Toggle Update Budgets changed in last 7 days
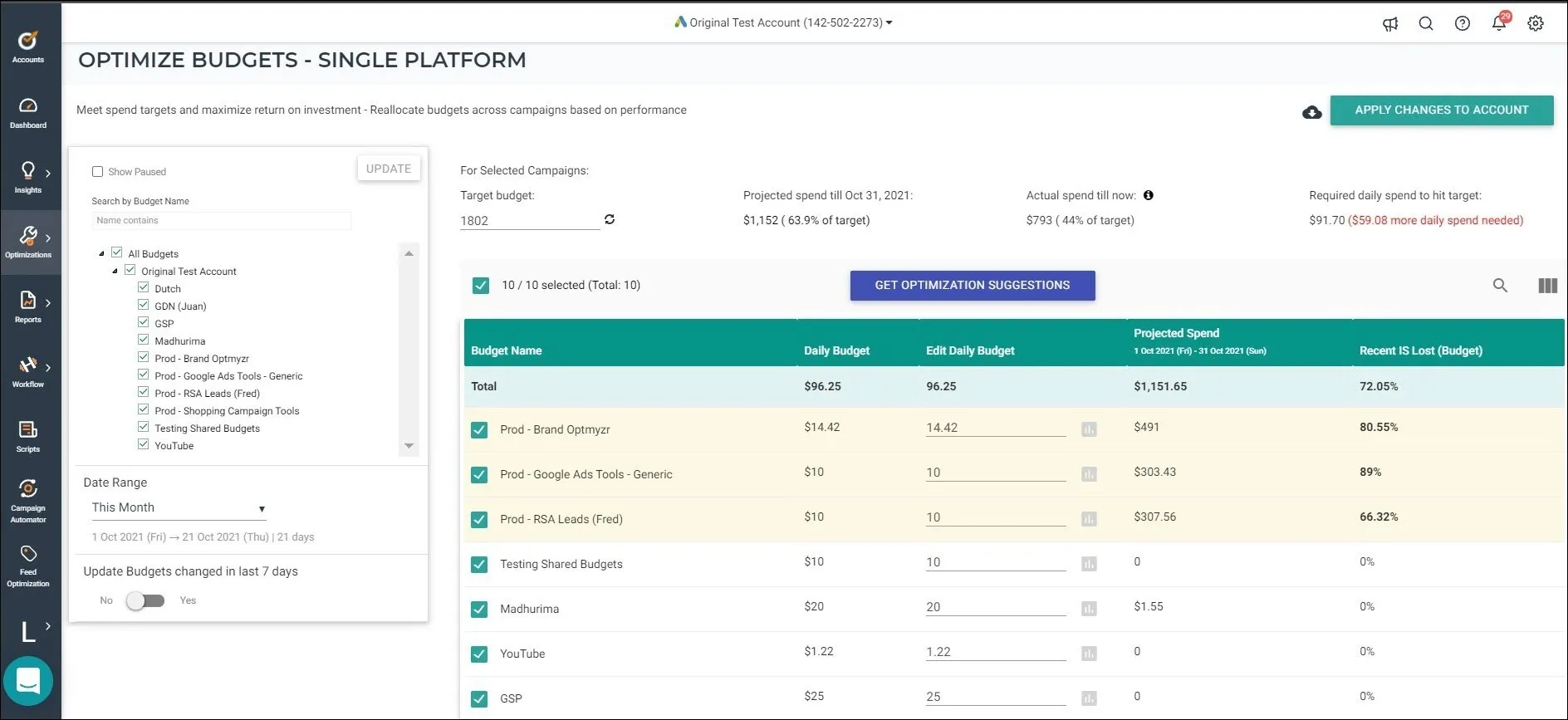 click(145, 600)
